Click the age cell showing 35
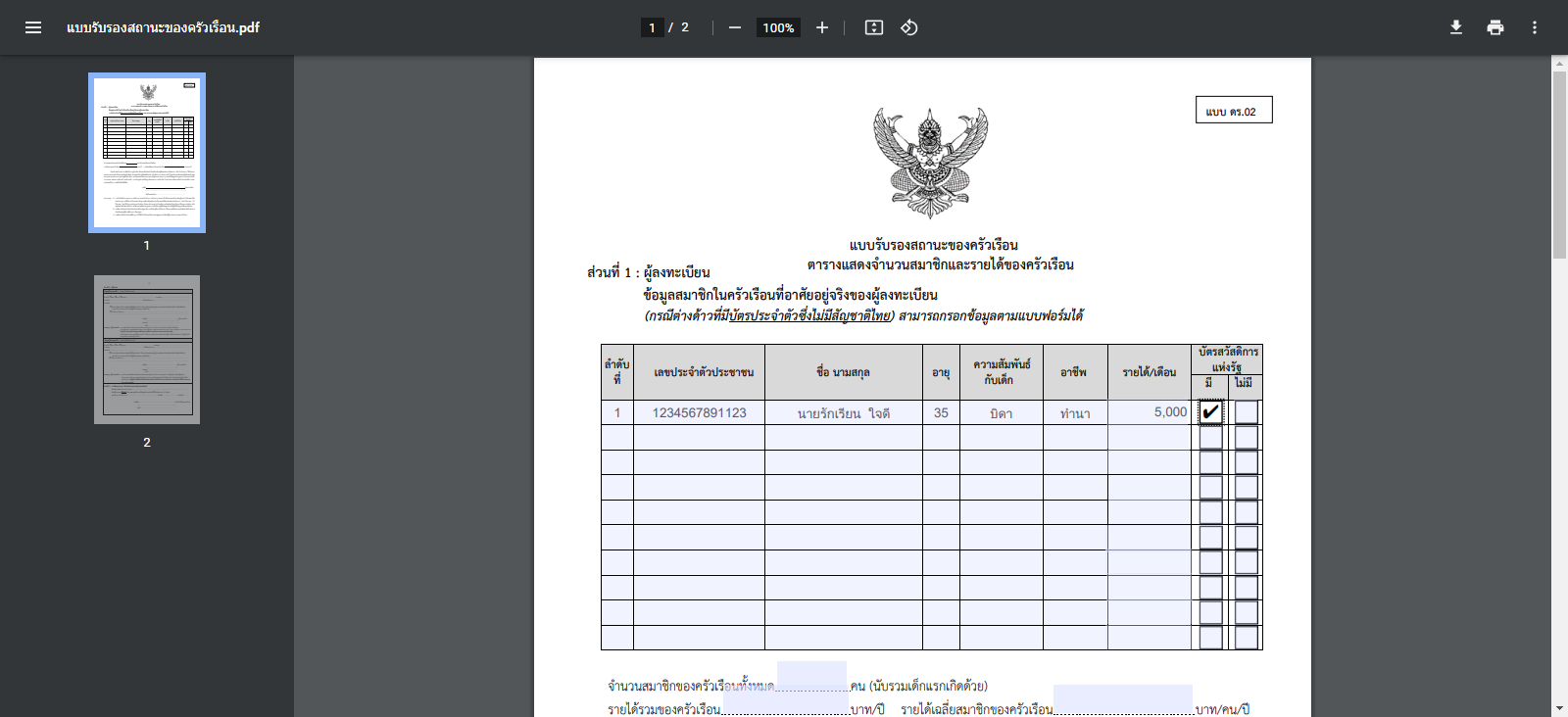The width and height of the screenshot is (1568, 717). (941, 412)
